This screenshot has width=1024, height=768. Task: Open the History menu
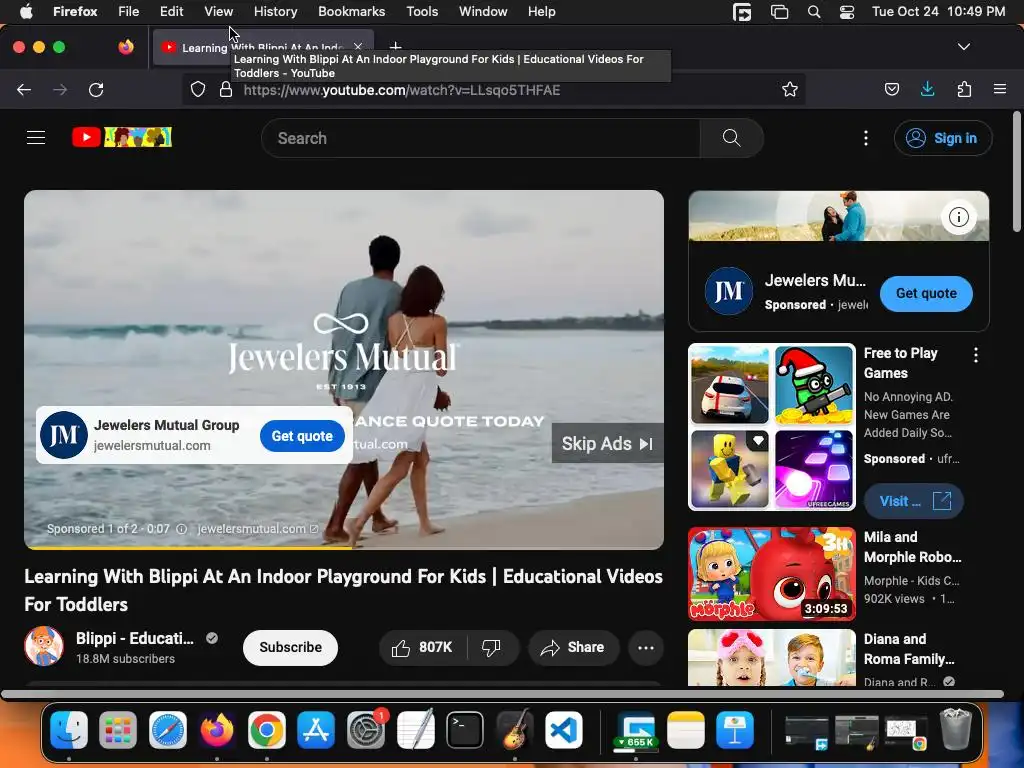coord(275,11)
